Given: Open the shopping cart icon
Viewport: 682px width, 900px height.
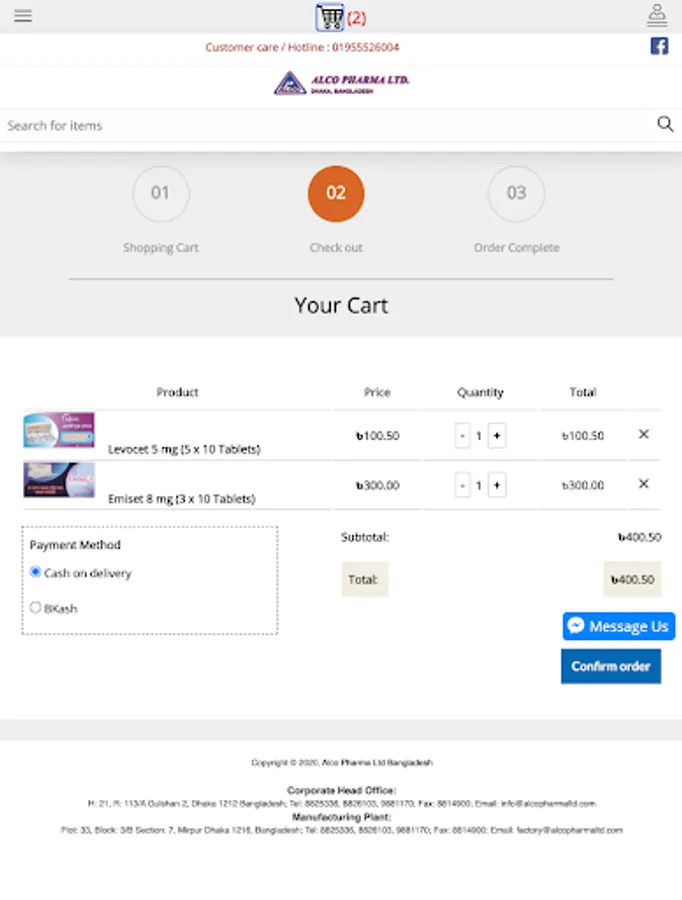Looking at the screenshot, I should pyautogui.click(x=330, y=17).
